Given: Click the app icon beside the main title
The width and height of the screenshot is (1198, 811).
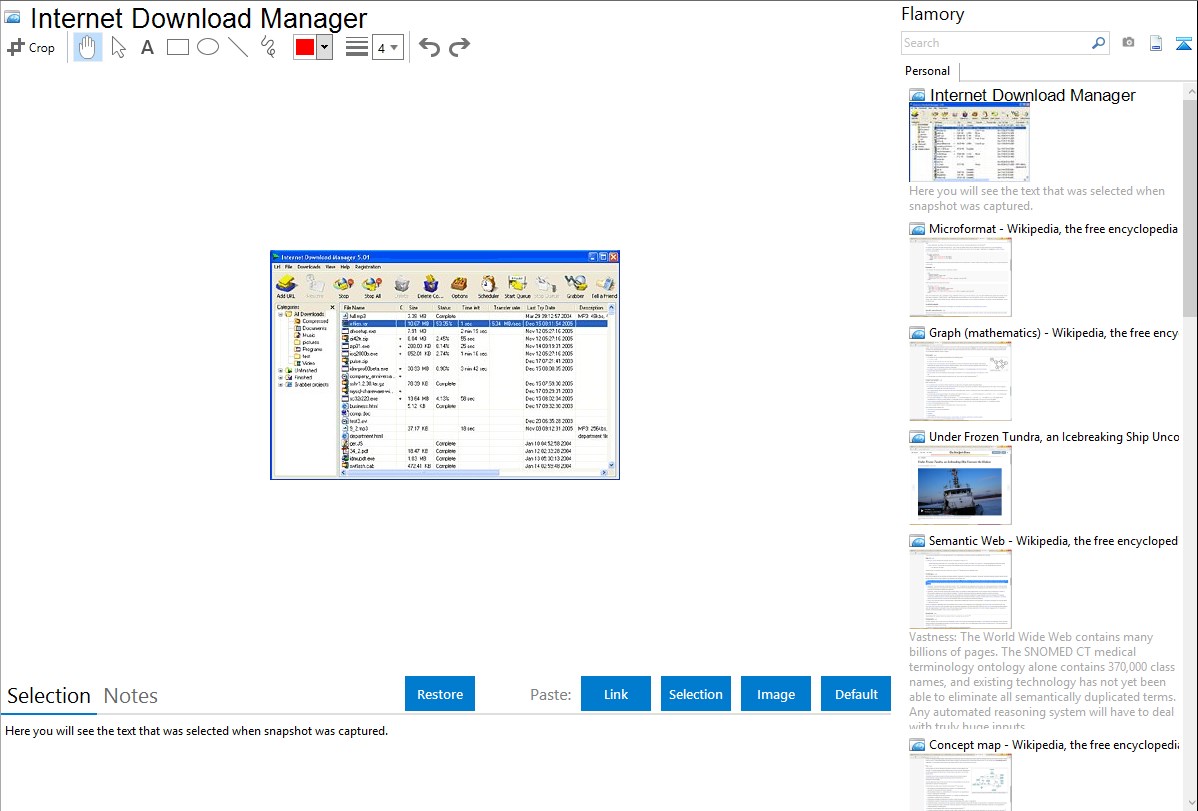Looking at the screenshot, I should tap(12, 18).
